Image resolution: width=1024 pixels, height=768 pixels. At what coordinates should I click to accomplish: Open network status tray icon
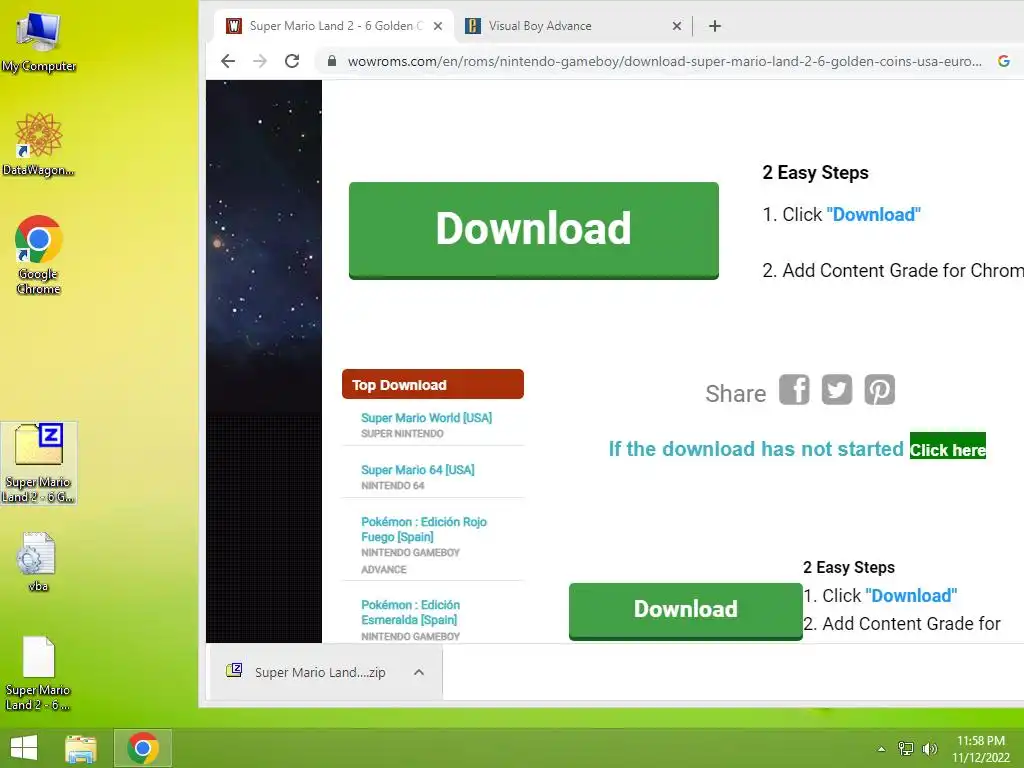(906, 748)
